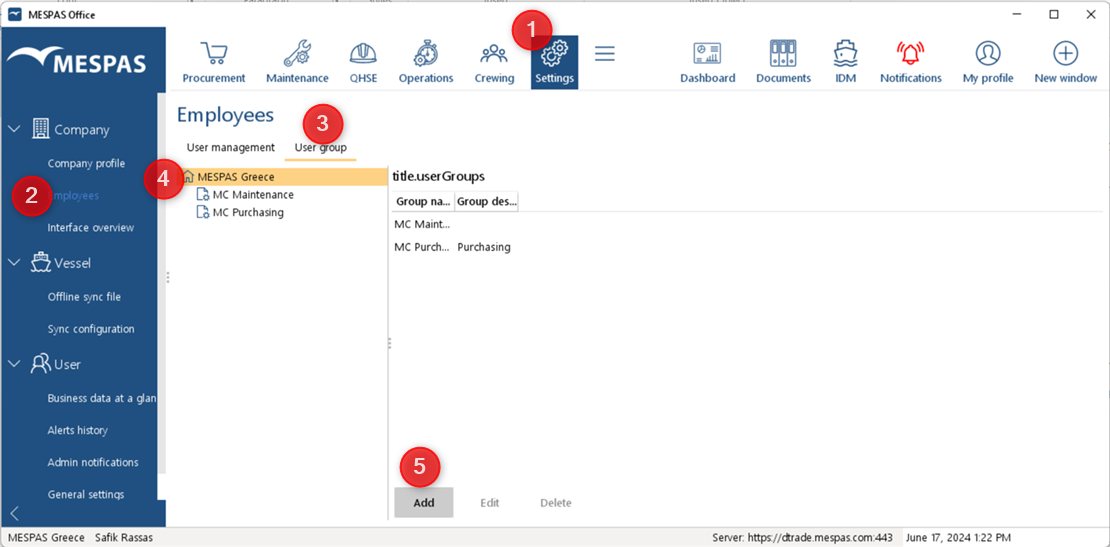Open the hamburger menu in top toolbar
1110x547 pixels.
click(605, 54)
